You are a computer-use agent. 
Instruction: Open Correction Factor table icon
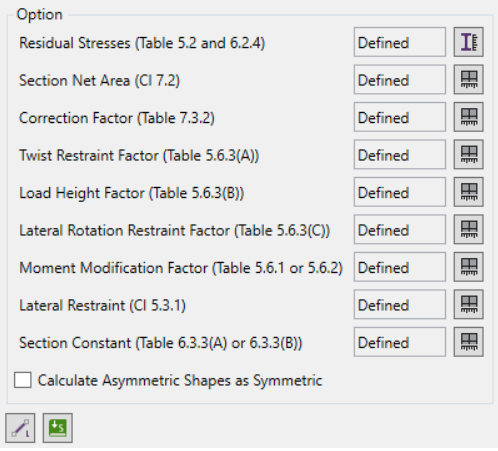pos(468,117)
